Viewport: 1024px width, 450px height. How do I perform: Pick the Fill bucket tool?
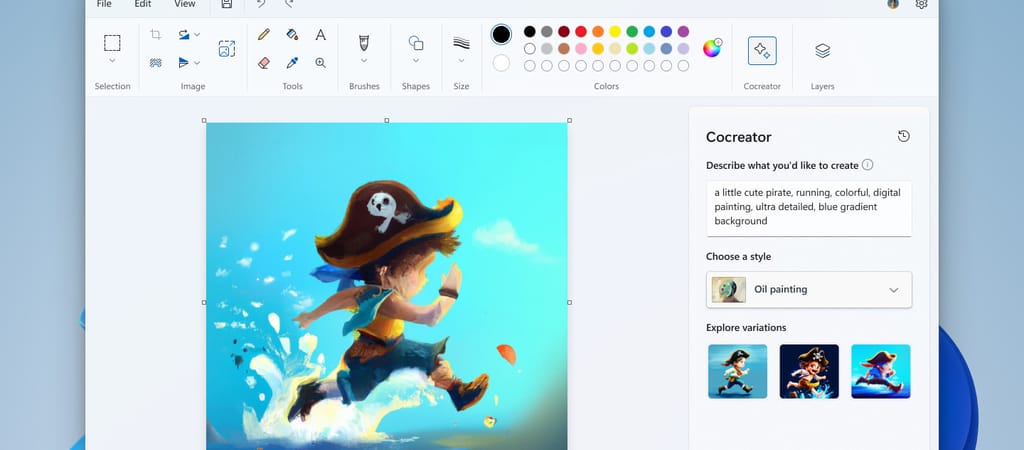pyautogui.click(x=292, y=34)
